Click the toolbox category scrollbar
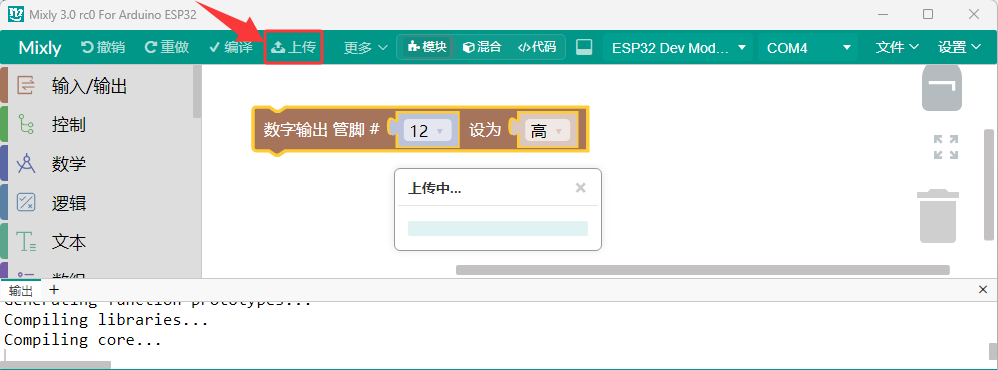 pos(197,92)
